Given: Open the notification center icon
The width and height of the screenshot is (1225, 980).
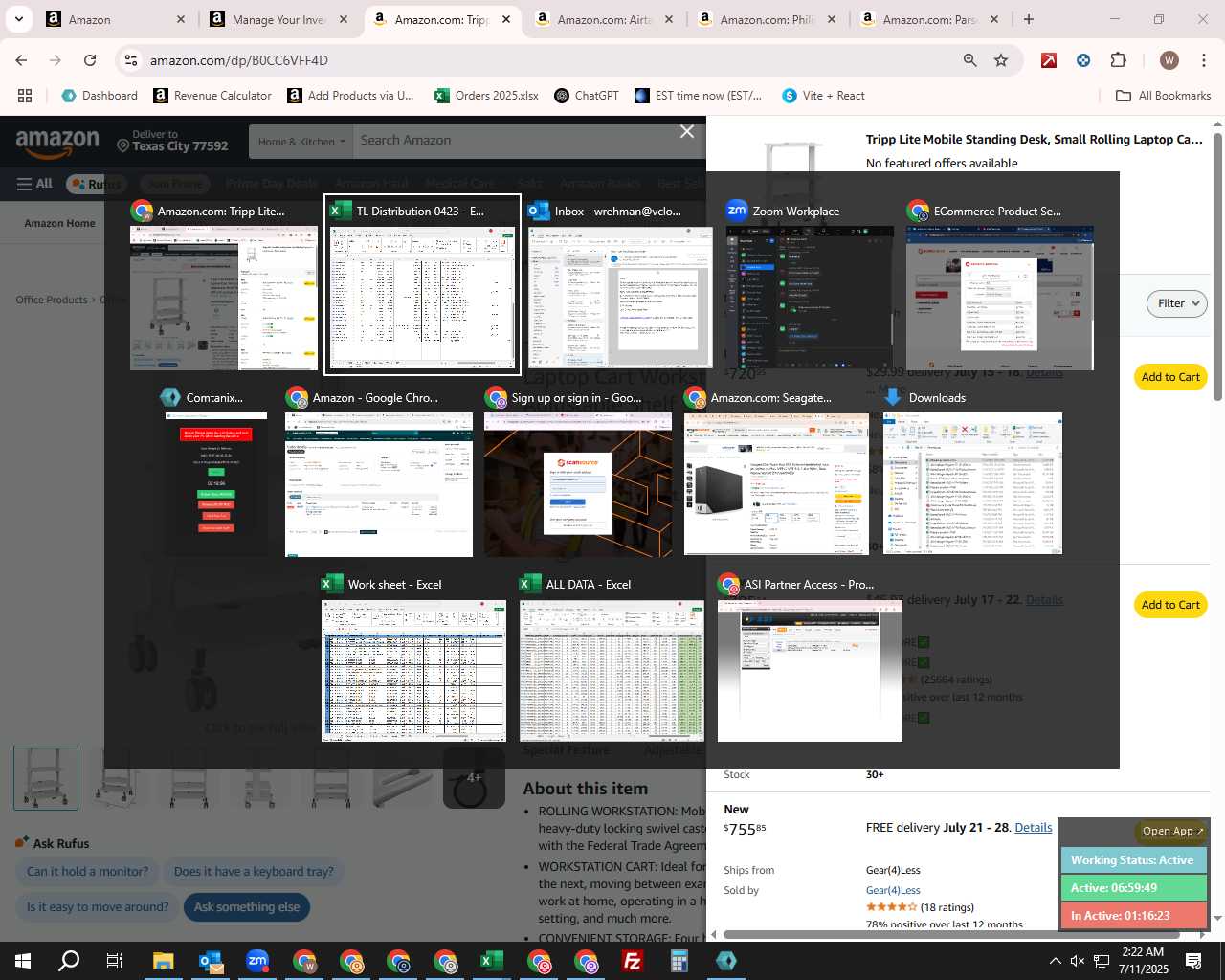Looking at the screenshot, I should [1193, 961].
